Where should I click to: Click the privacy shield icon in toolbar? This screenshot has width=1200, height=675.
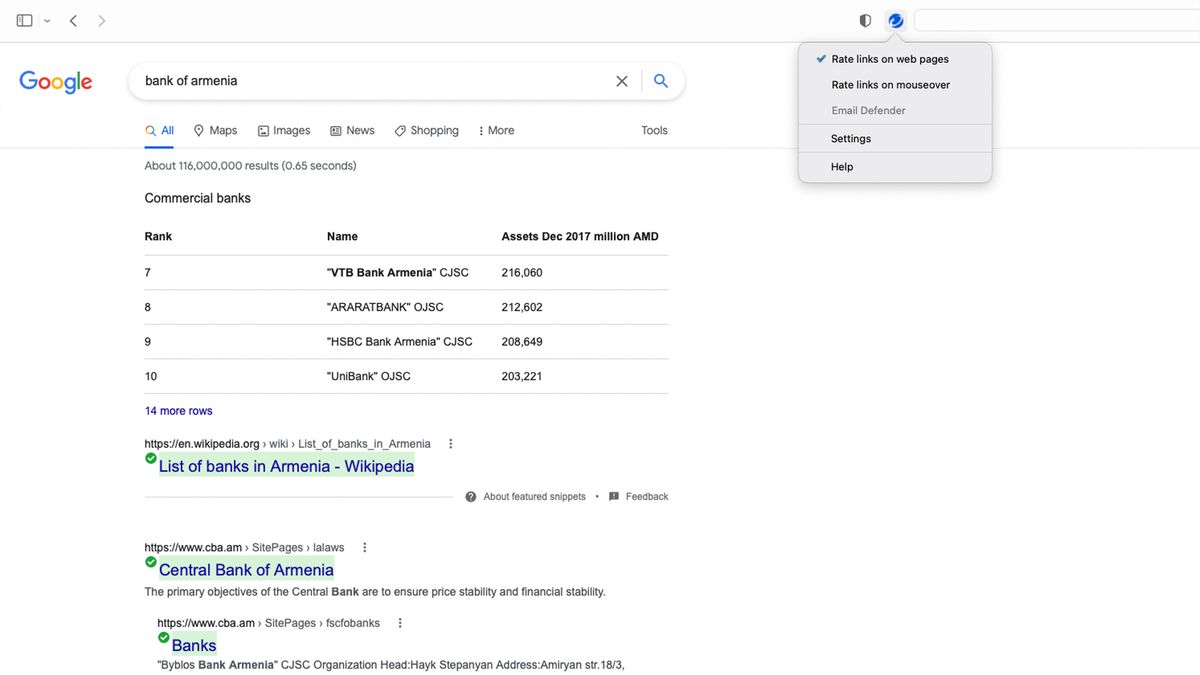point(865,20)
